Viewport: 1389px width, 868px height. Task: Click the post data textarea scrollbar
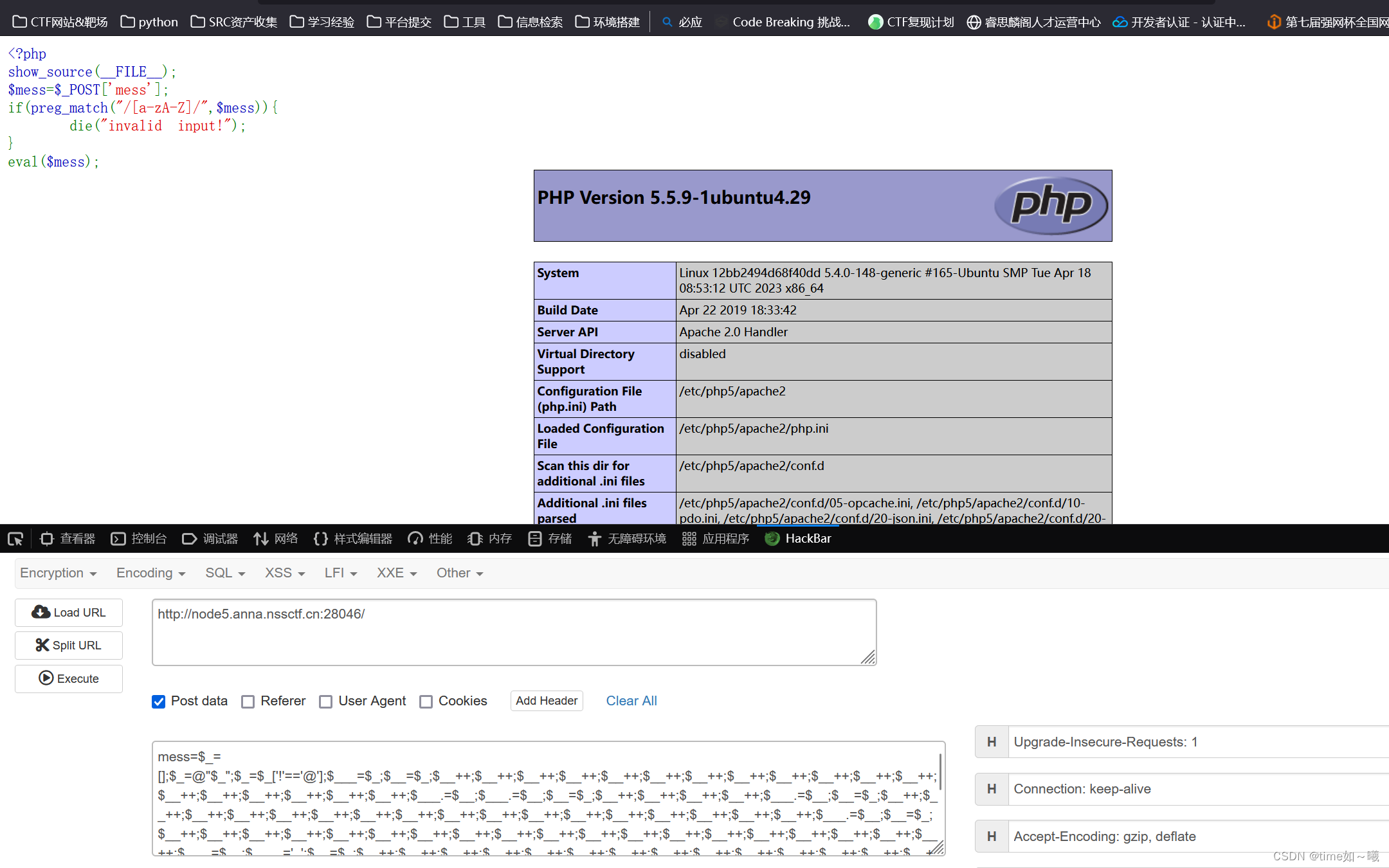pyautogui.click(x=940, y=772)
